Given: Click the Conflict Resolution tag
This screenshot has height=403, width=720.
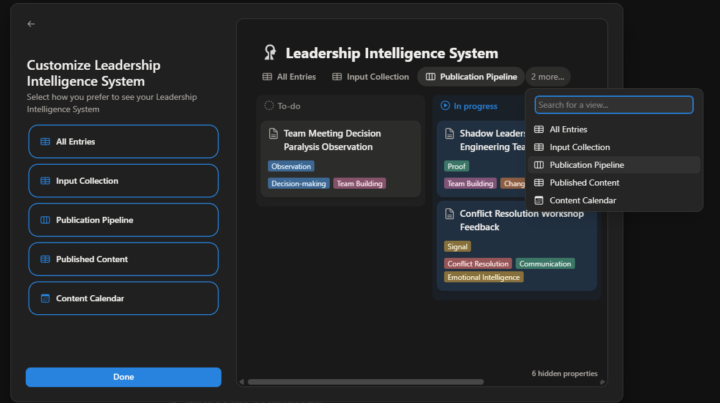Looking at the screenshot, I should coord(478,264).
